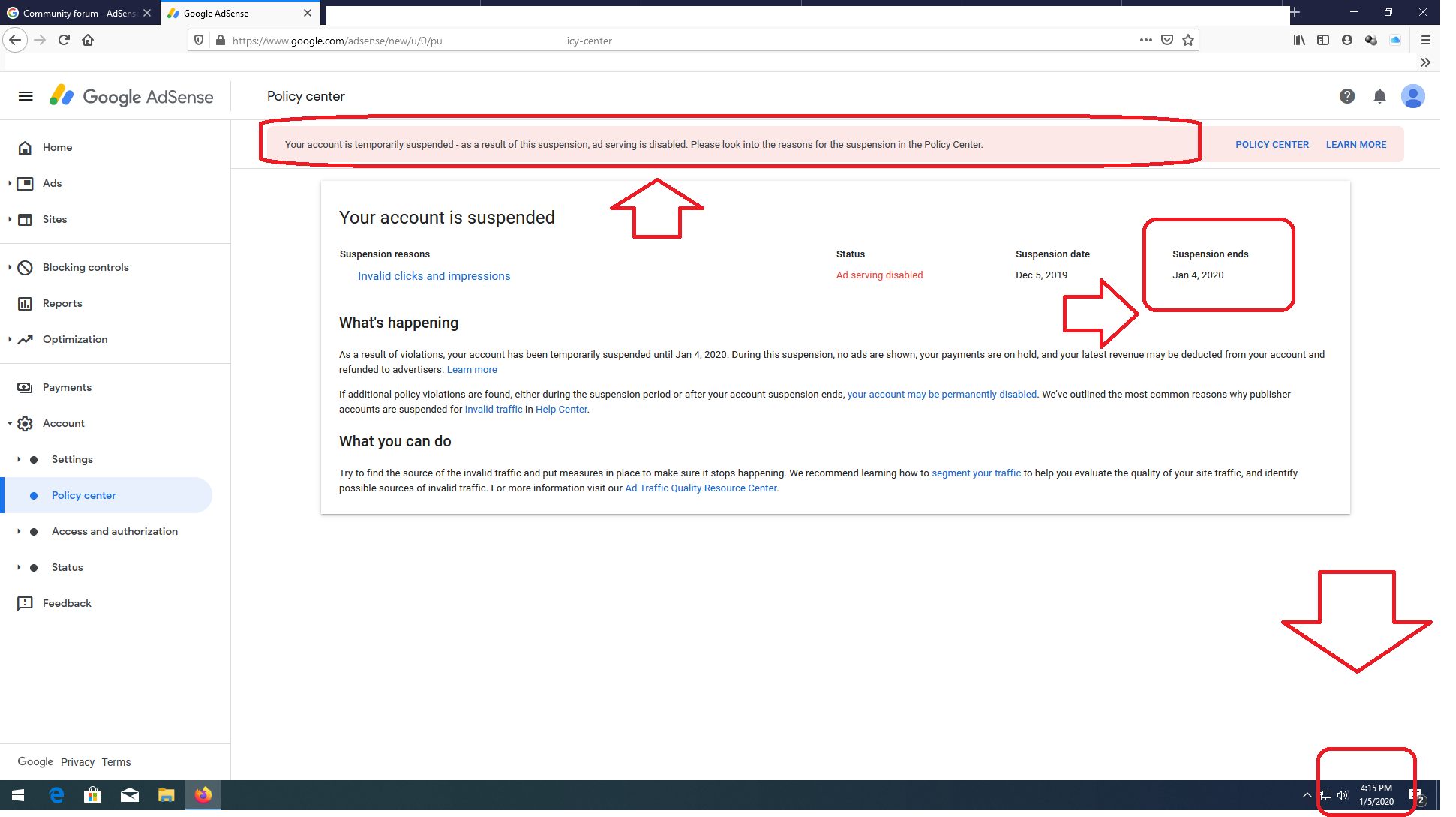Viewport: 1456px width, 817px height.
Task: Open Ad Traffic Quality Resource Center
Action: point(701,488)
